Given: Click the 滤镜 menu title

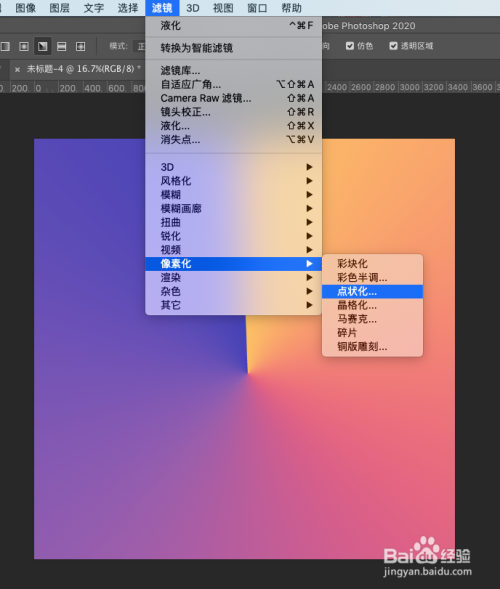Looking at the screenshot, I should point(162,8).
